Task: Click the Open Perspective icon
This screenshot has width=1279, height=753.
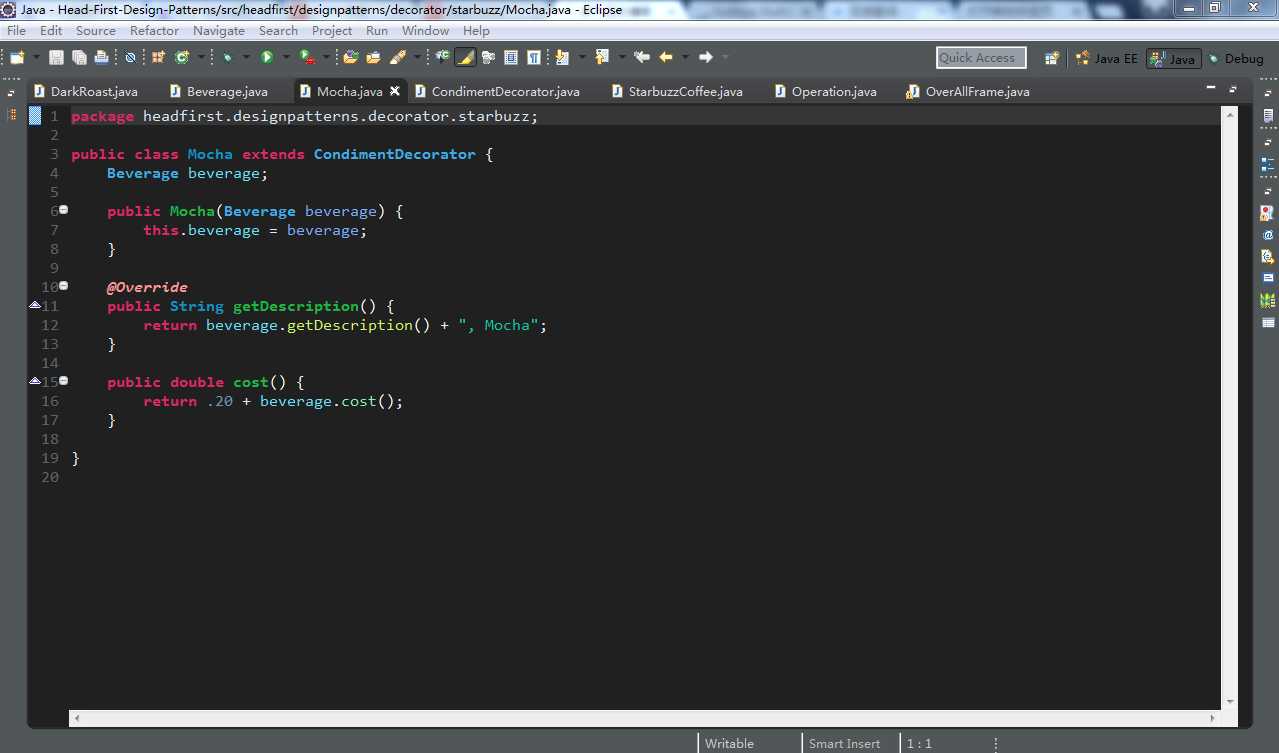Action: (x=1051, y=58)
